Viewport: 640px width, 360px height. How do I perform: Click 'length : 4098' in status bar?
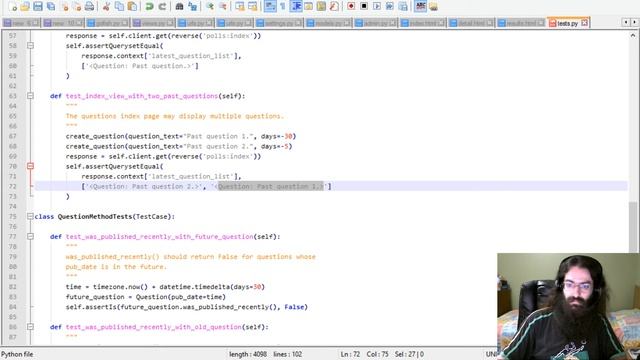248,354
